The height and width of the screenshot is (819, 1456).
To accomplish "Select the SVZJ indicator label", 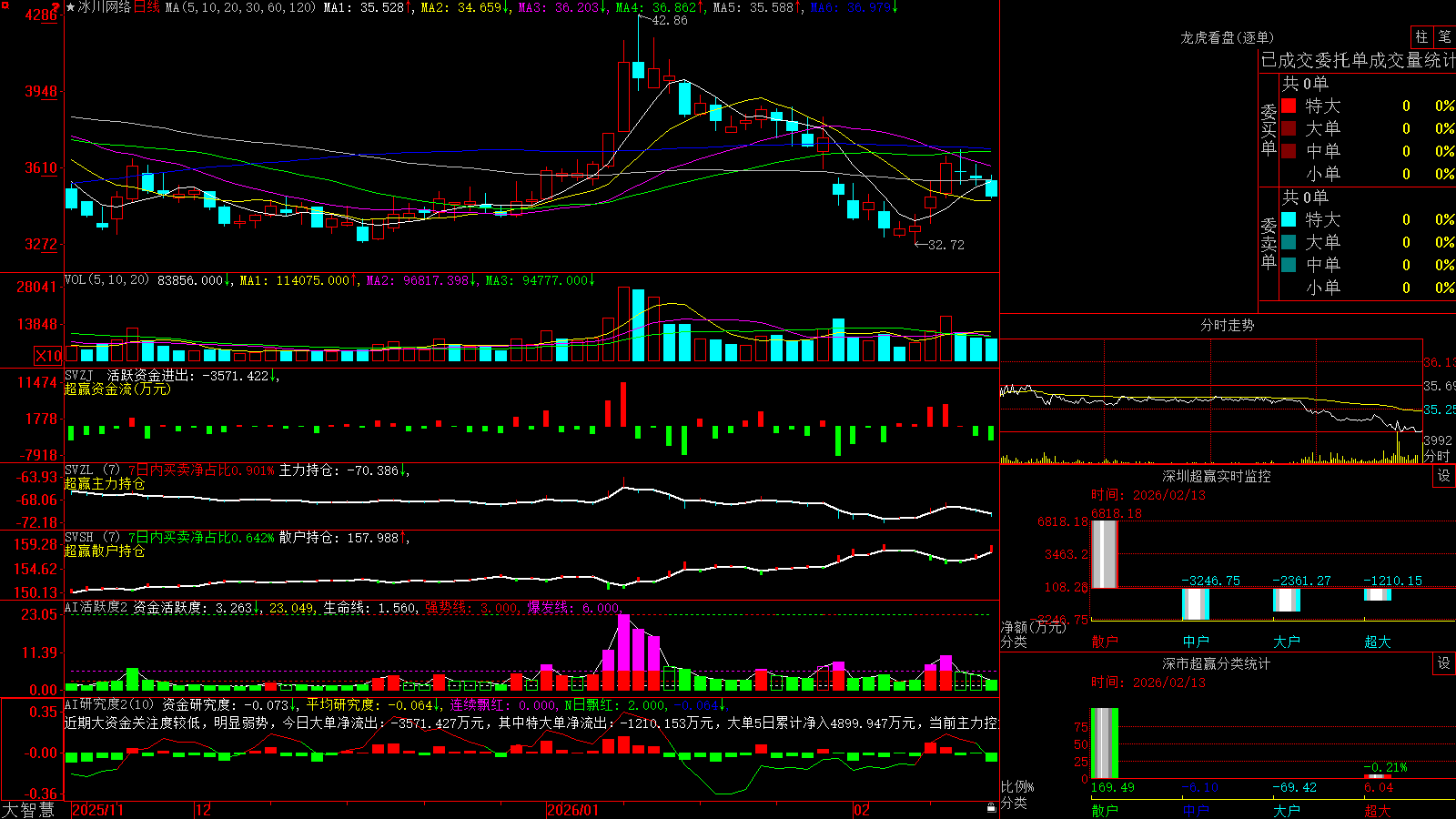I will (x=78, y=376).
